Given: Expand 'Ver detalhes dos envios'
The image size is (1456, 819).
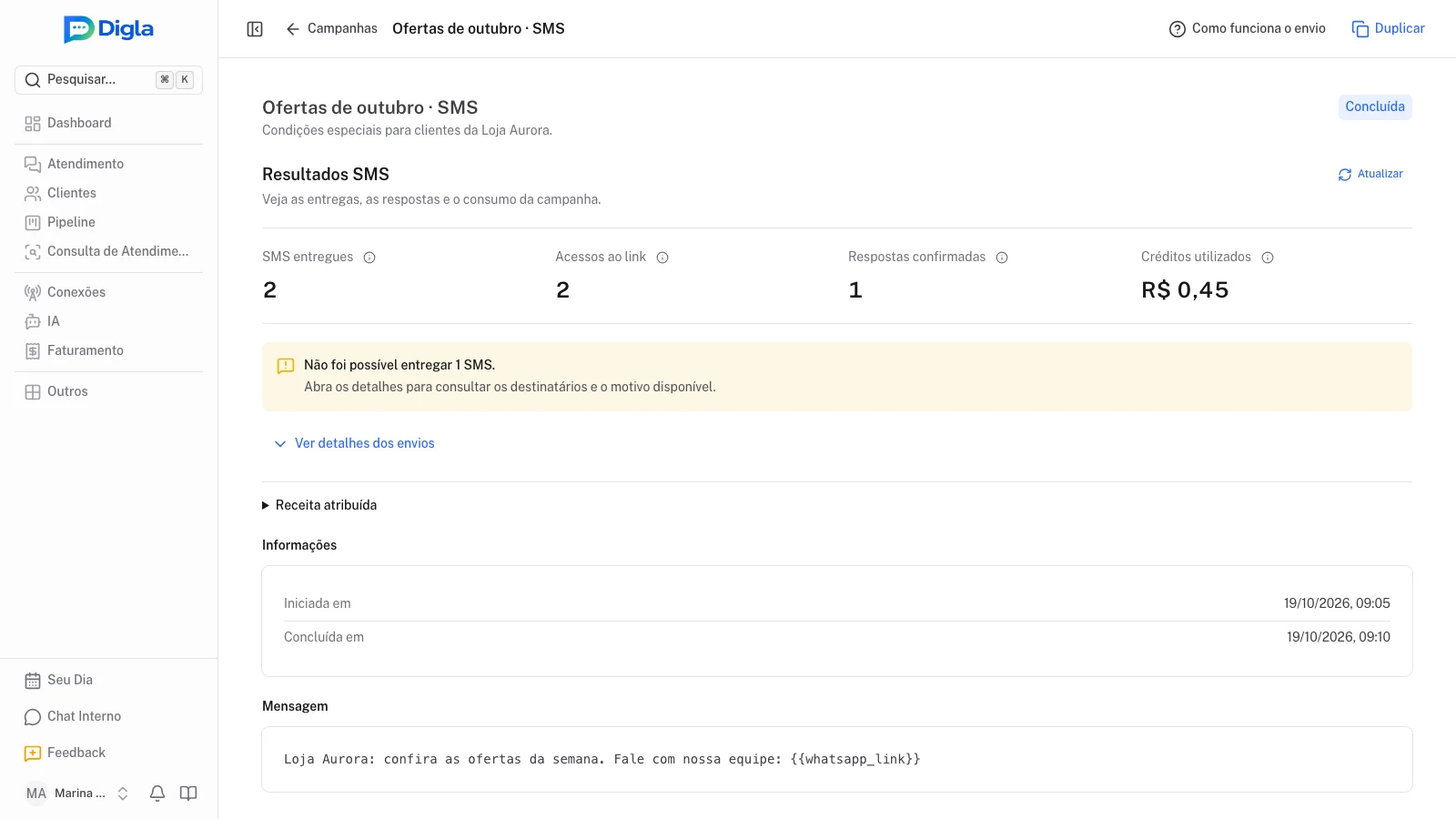Looking at the screenshot, I should (354, 443).
